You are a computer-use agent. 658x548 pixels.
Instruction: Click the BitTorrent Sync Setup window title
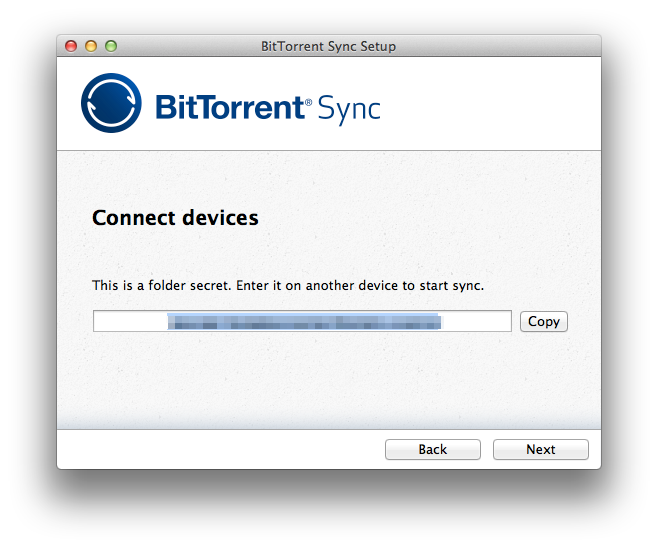[x=328, y=46]
